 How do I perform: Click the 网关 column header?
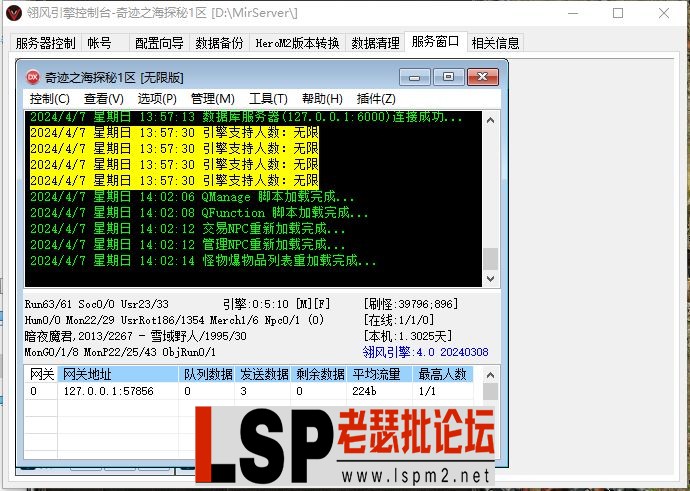coord(41,374)
